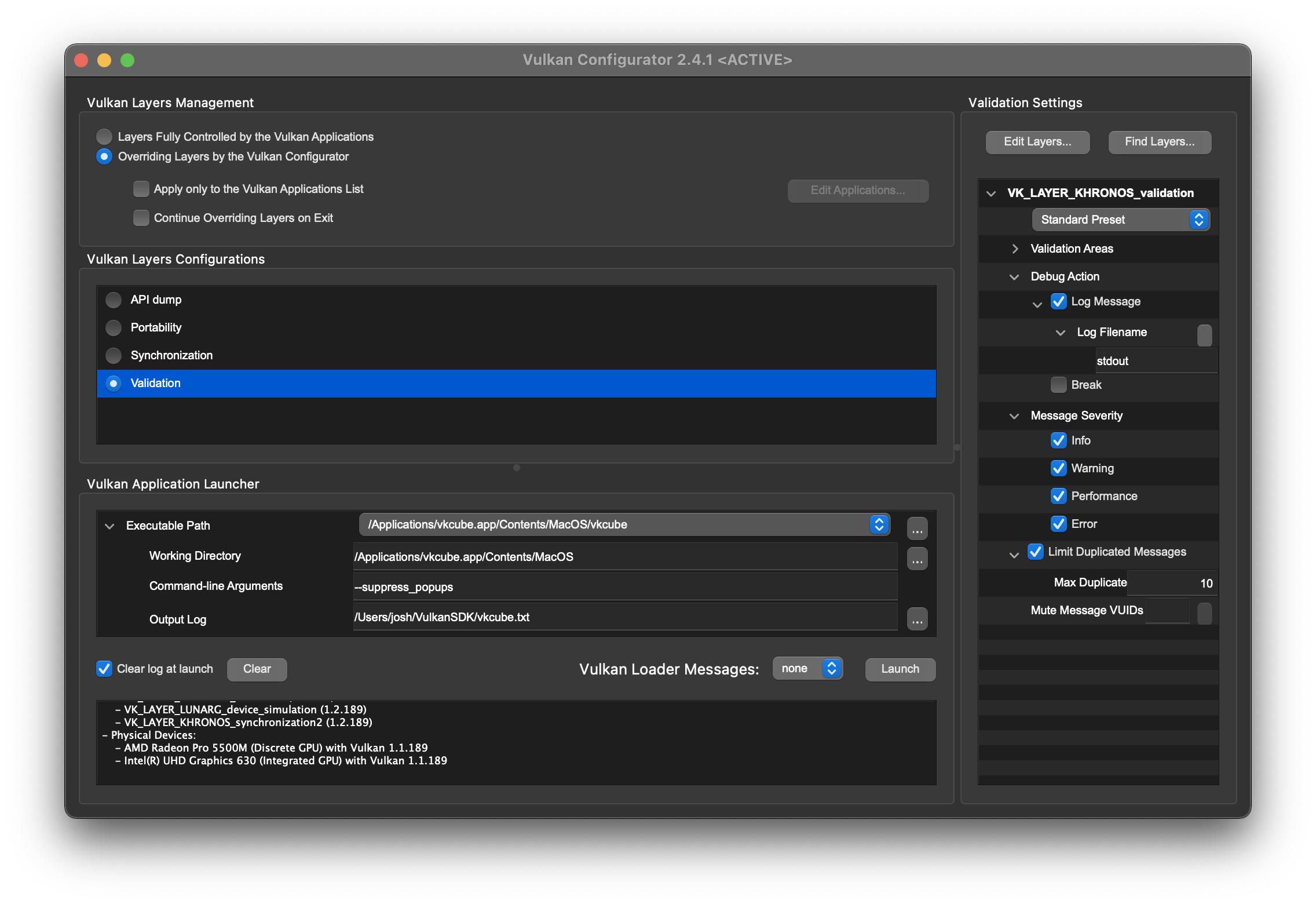Expand the Validation Areas section
Viewport: 1316px width, 904px height.
[1015, 249]
